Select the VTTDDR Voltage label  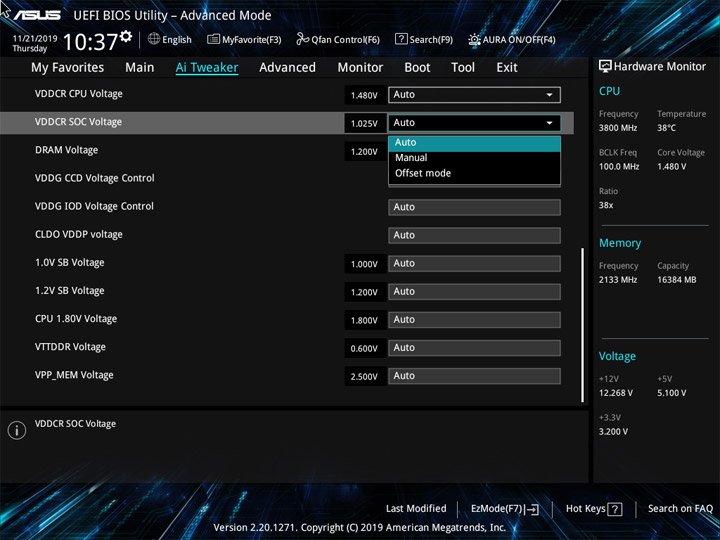(x=70, y=347)
